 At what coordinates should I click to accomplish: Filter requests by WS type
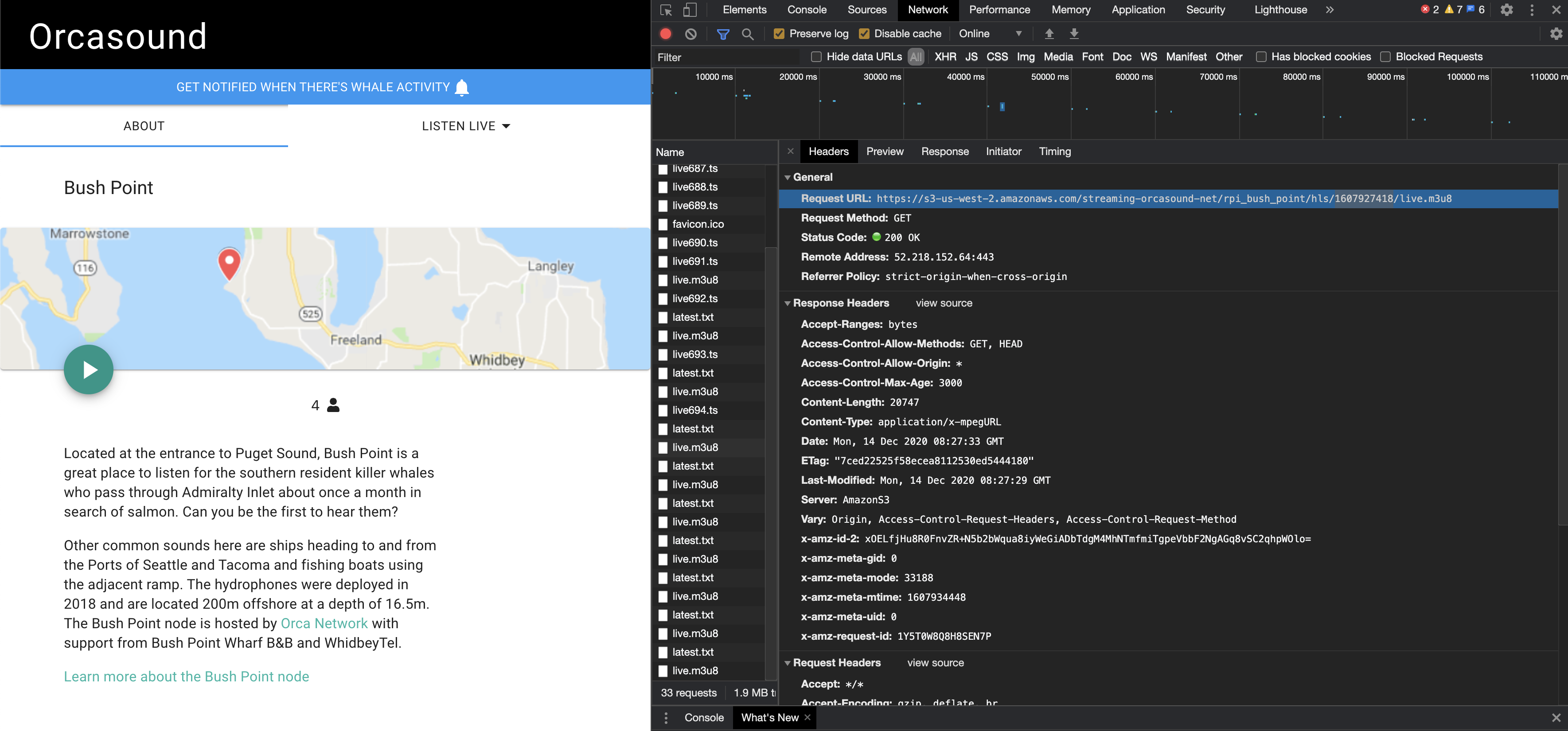point(1148,57)
